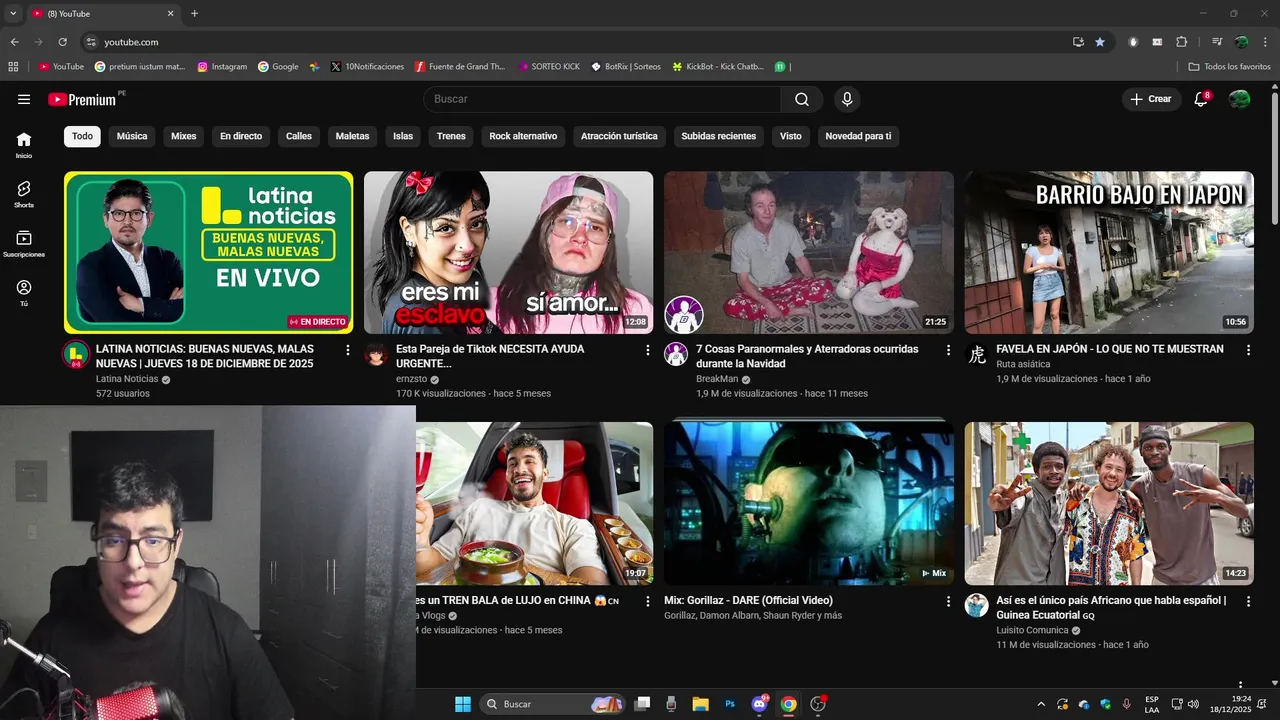
Task: Click the BreakMan channel avatar
Action: click(x=676, y=354)
